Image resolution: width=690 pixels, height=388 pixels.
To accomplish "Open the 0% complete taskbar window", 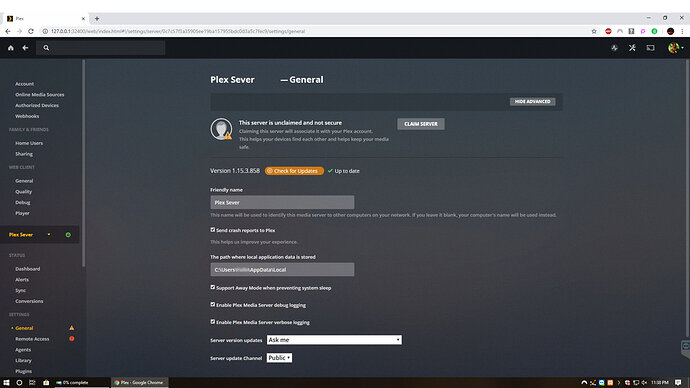I will (82, 383).
